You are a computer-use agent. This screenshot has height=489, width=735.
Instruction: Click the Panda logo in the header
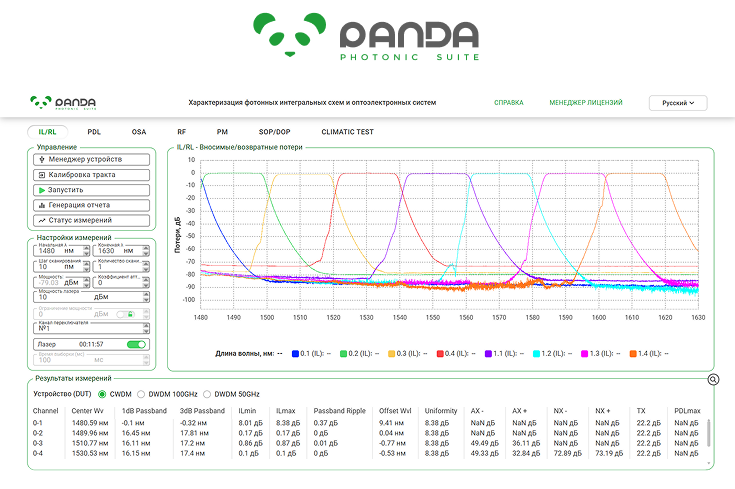(x=63, y=102)
